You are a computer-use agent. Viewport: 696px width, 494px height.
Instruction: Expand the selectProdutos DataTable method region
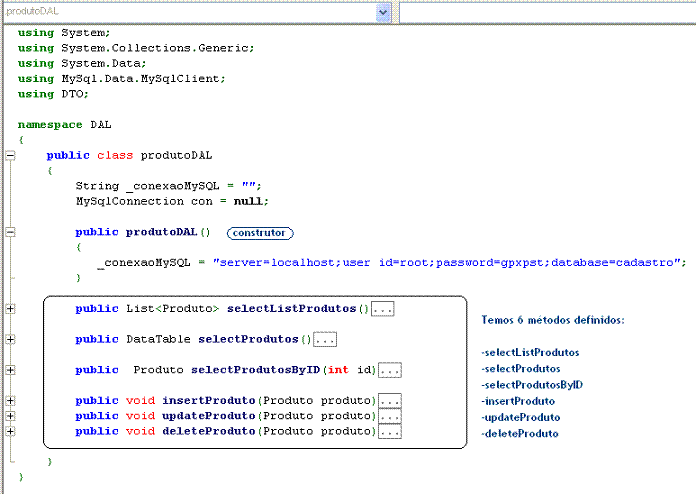pos(10,340)
